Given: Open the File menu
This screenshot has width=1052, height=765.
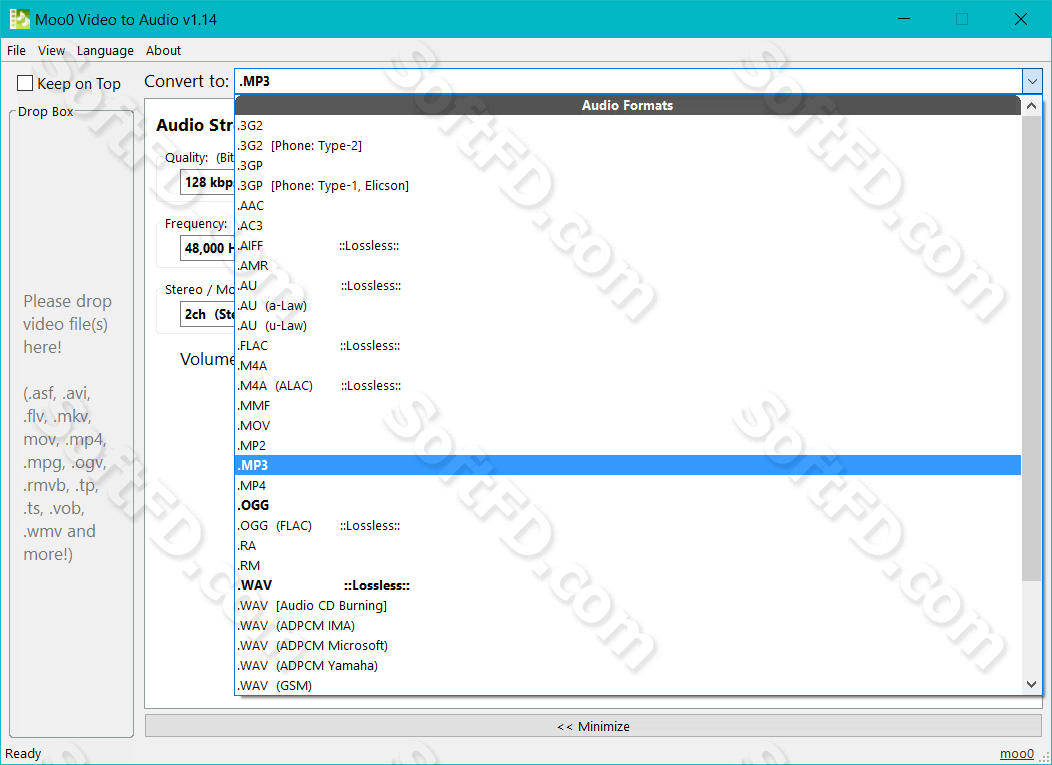Looking at the screenshot, I should pyautogui.click(x=16, y=50).
